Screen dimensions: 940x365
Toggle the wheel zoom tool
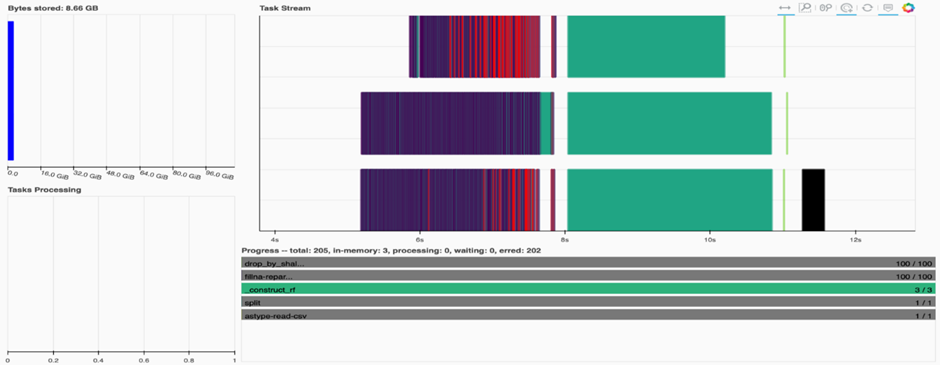(826, 8)
